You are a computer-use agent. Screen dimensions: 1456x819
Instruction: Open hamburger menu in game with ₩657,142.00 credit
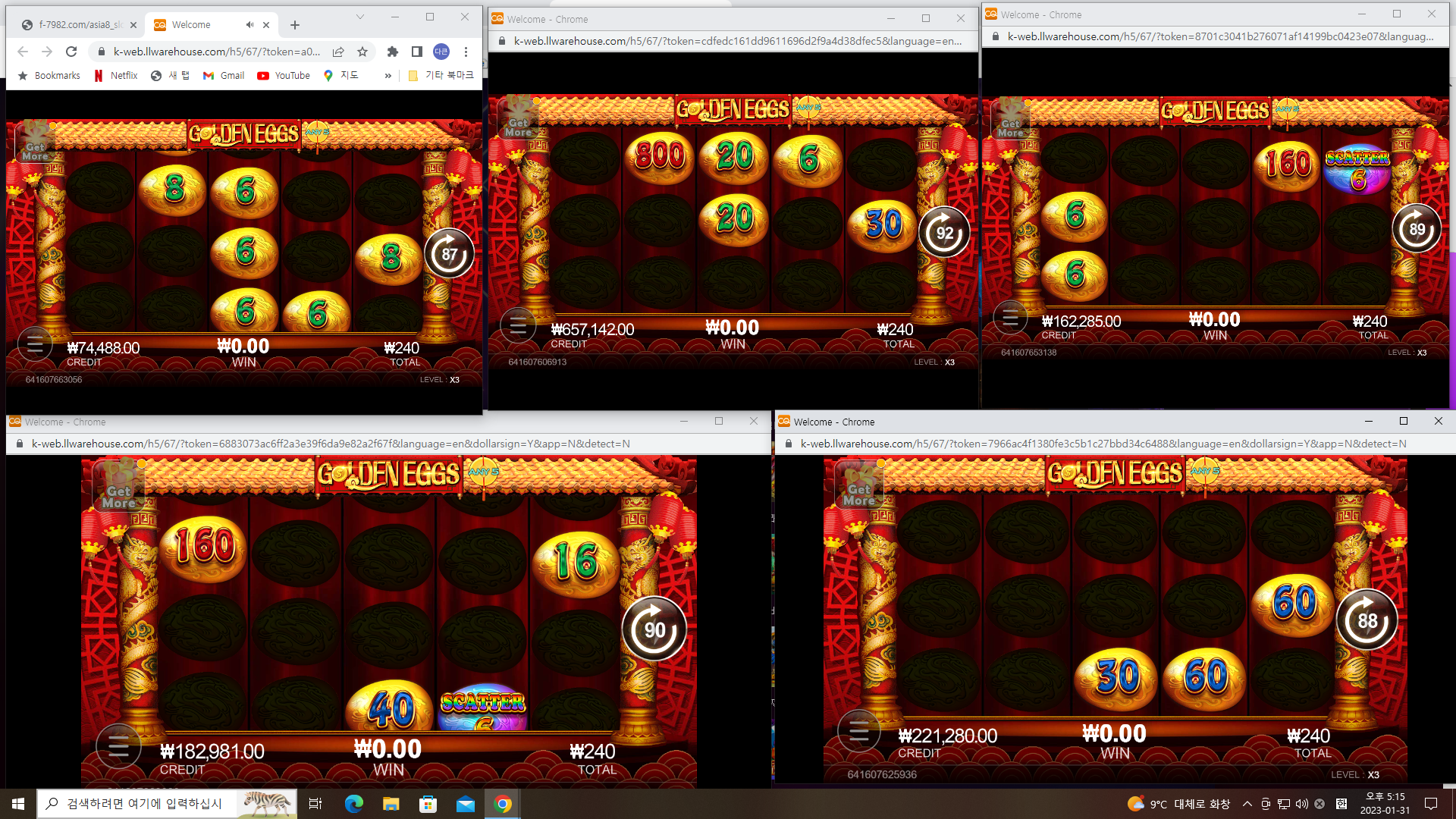click(x=518, y=327)
